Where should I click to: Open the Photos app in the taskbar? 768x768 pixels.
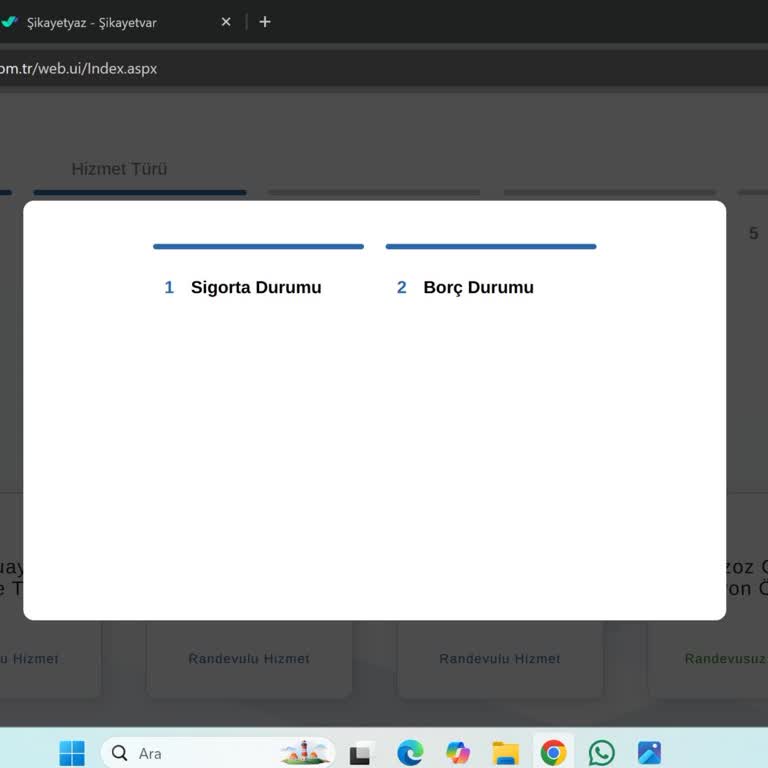coord(649,753)
